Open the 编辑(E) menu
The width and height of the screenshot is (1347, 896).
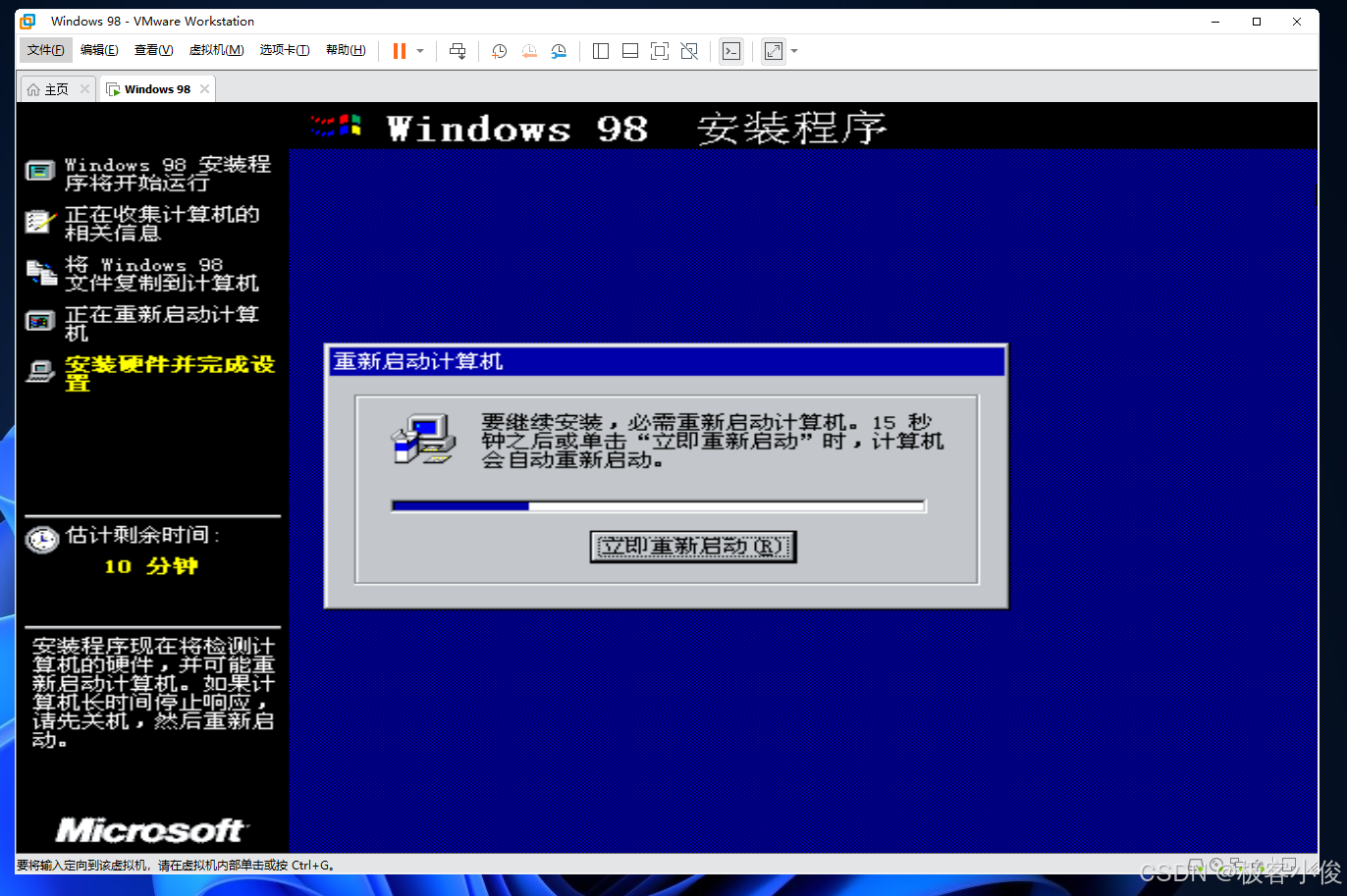[x=99, y=50]
